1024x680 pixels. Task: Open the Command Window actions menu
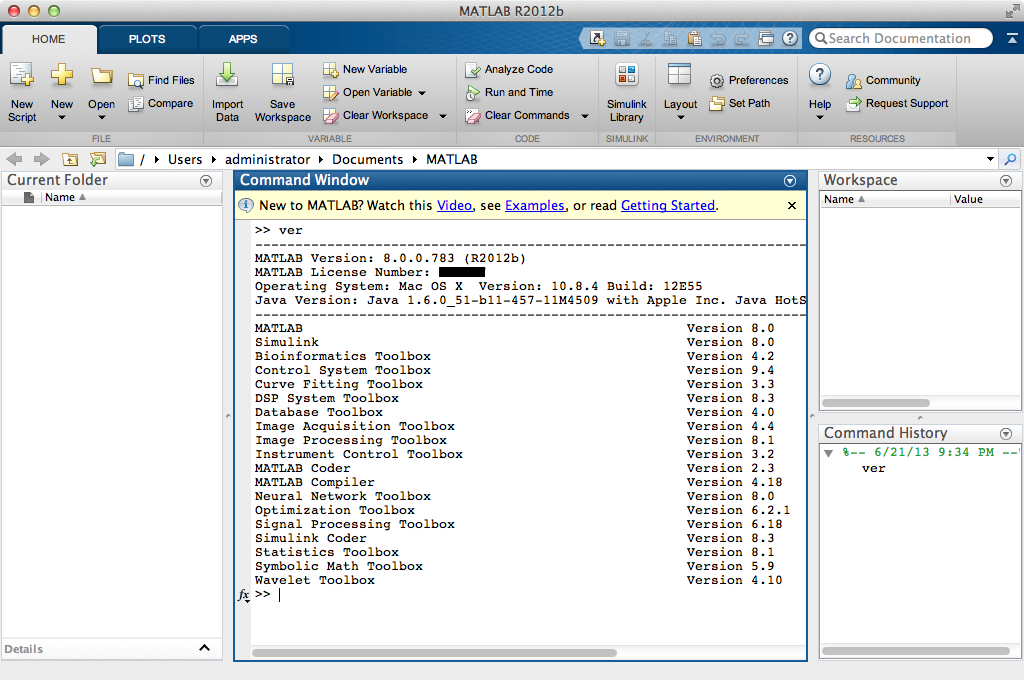click(790, 181)
